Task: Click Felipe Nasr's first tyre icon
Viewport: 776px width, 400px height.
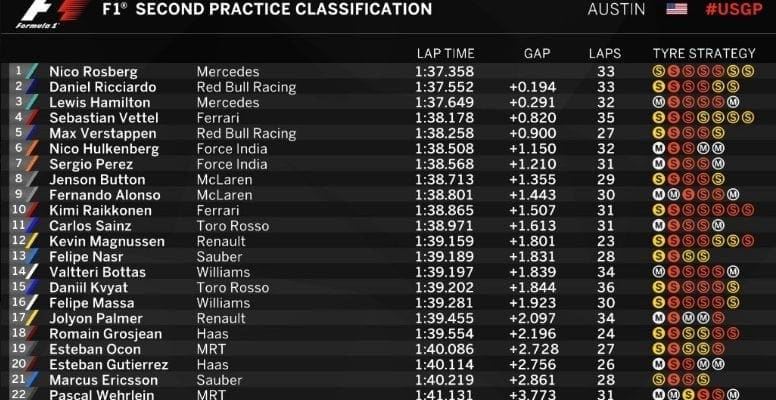Action: [658, 256]
